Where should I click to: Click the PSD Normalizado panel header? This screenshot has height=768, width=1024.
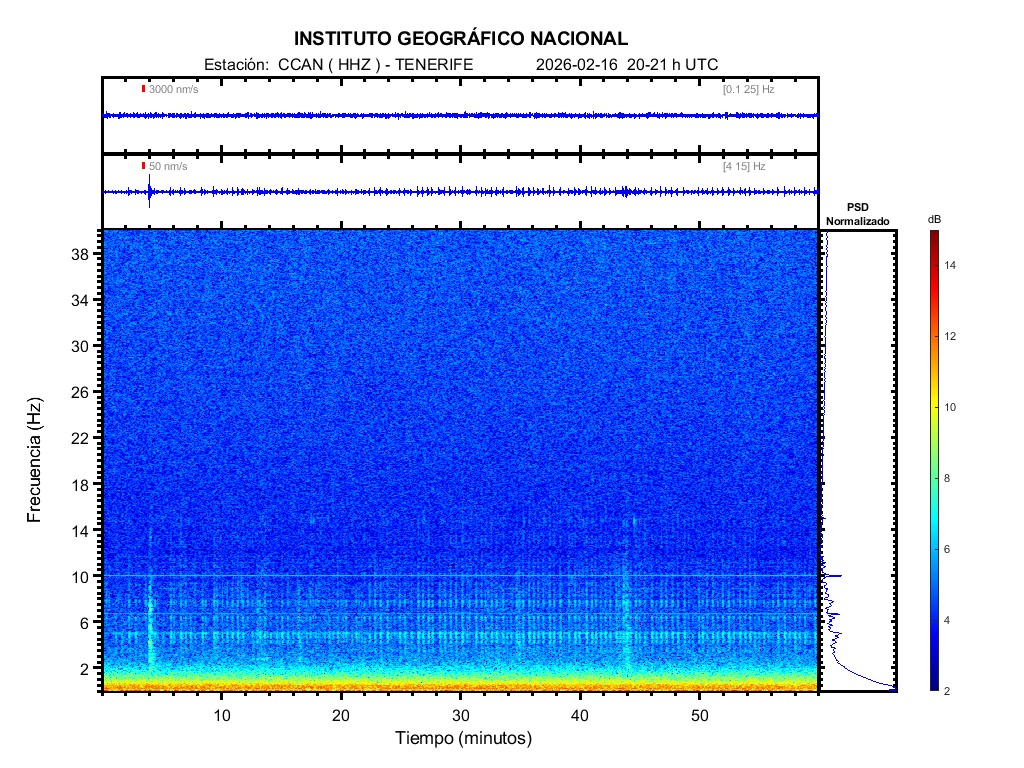[858, 215]
